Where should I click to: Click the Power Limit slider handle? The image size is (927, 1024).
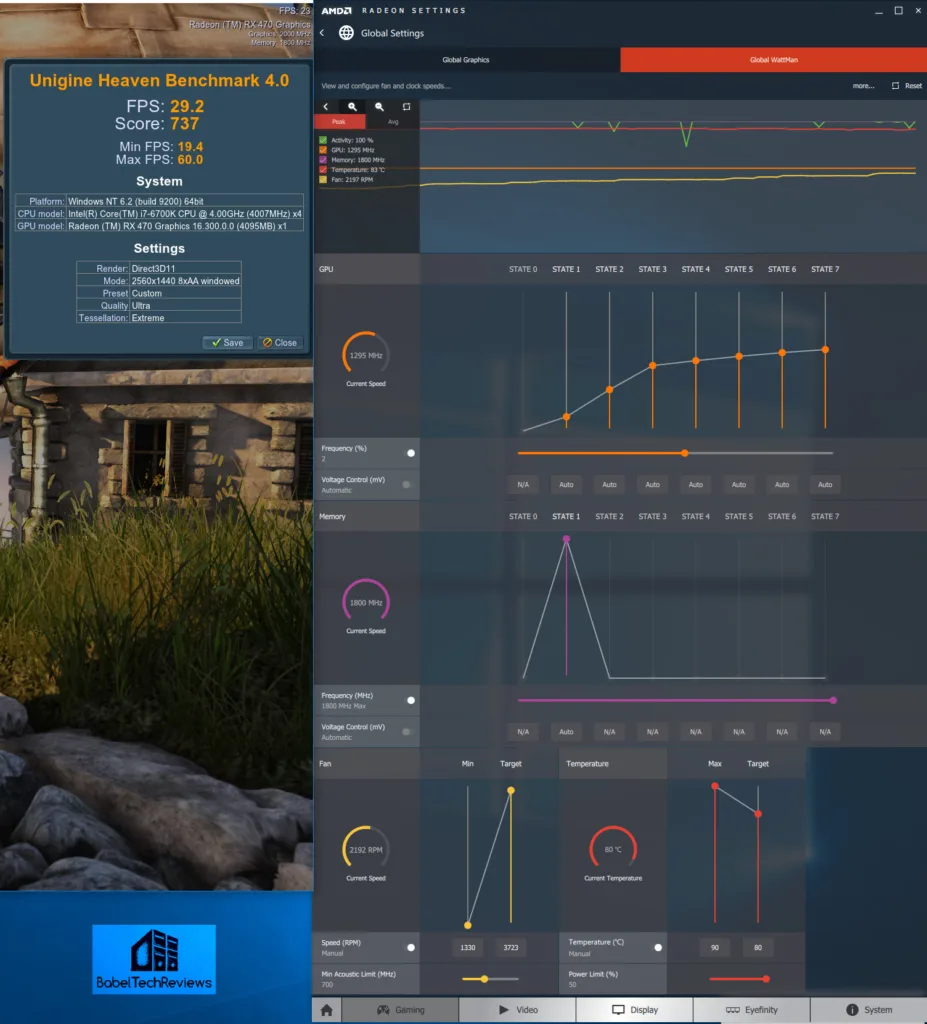point(766,979)
